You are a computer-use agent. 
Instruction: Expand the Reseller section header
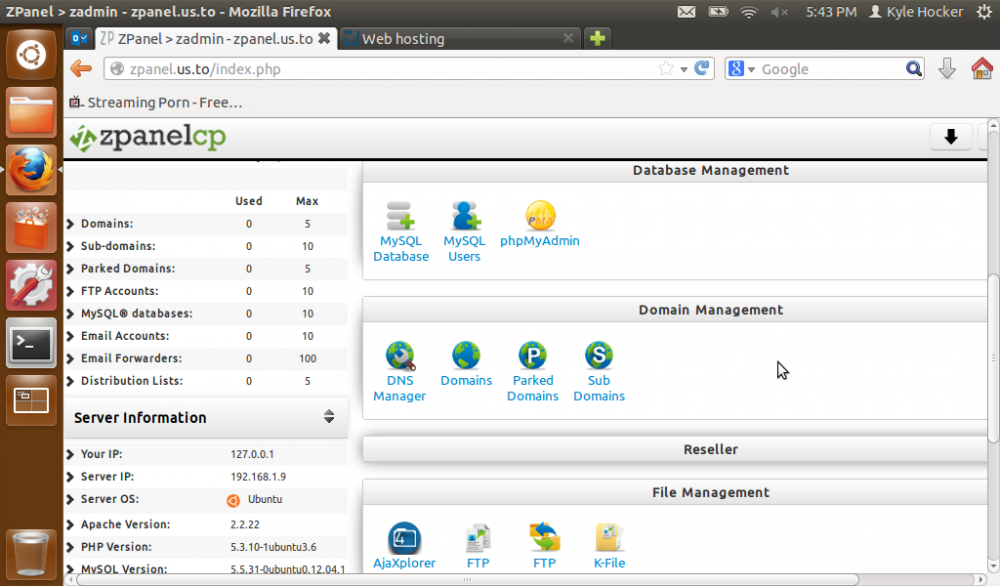710,450
